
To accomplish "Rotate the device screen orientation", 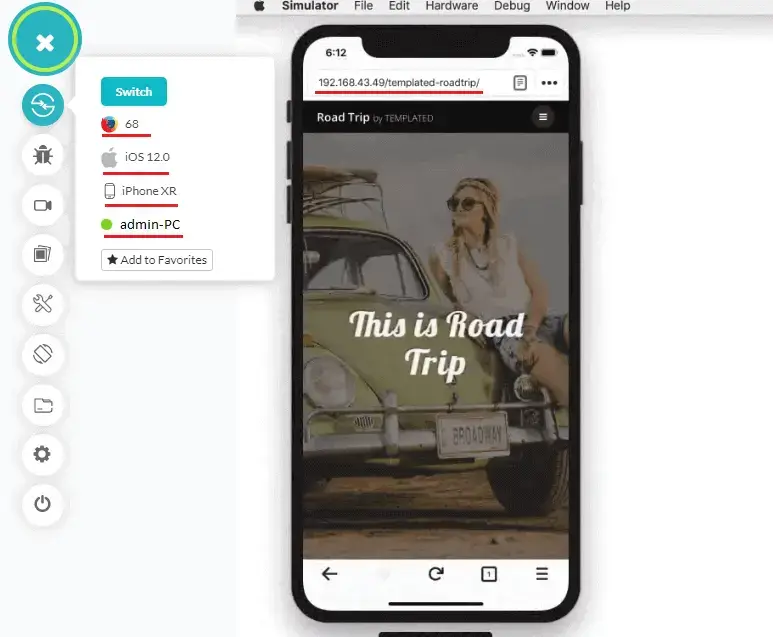I will (x=43, y=354).
